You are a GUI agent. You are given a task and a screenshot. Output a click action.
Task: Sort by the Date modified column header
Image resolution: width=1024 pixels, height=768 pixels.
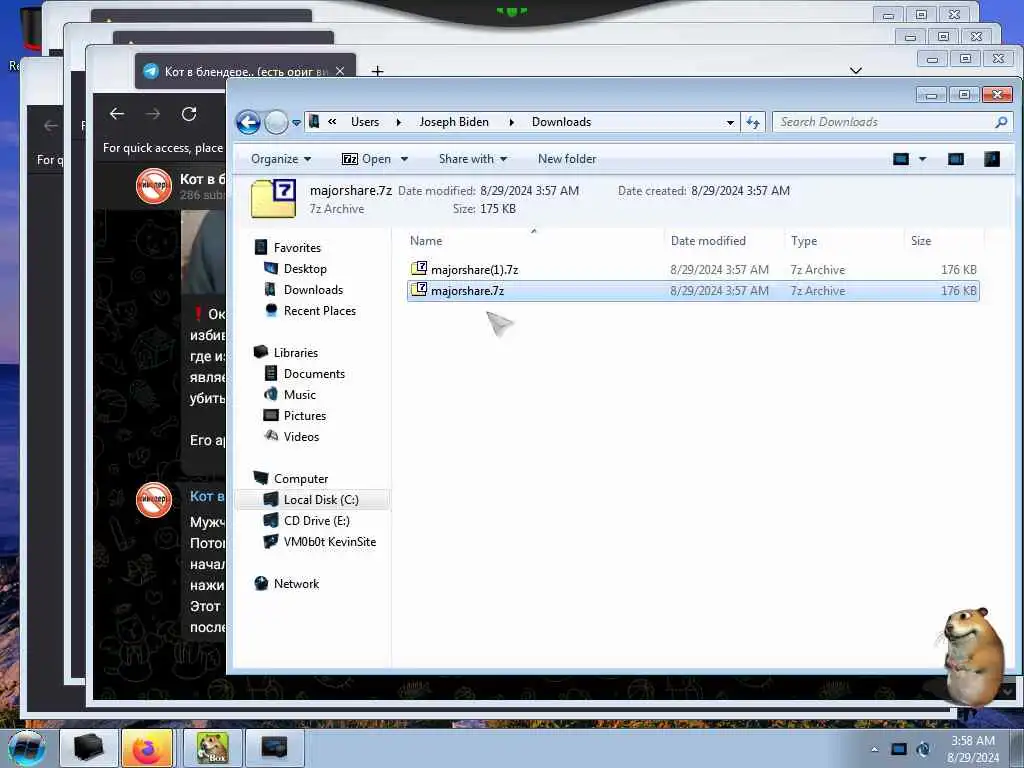(x=708, y=241)
